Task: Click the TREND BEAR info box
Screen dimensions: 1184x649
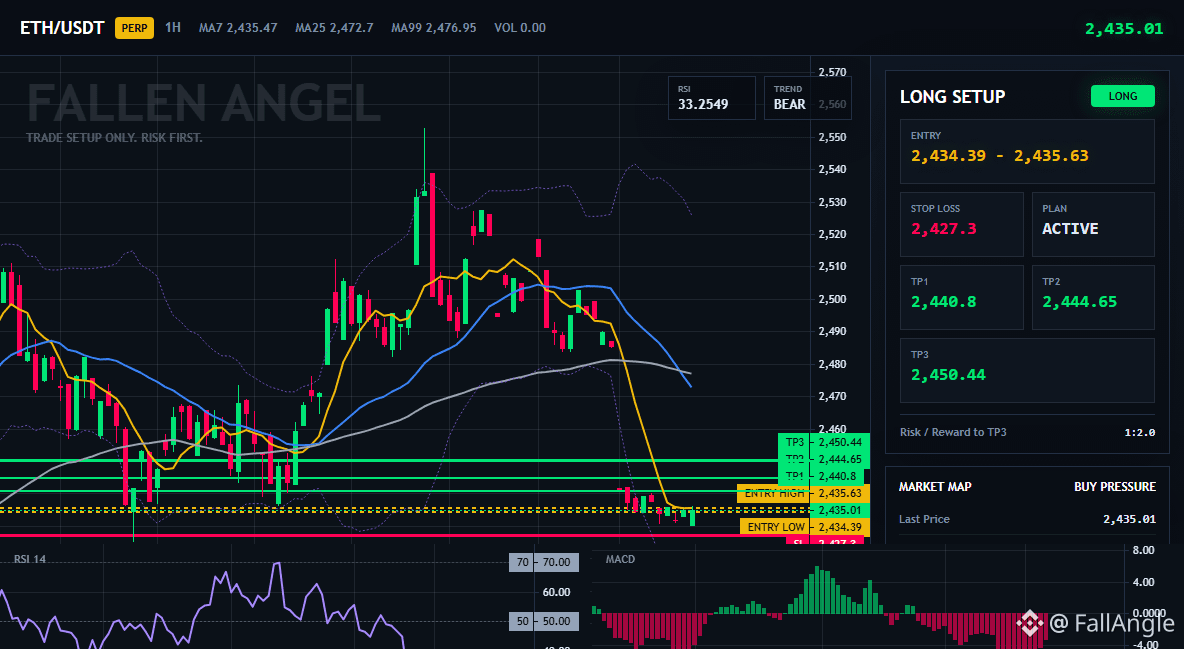Action: tap(807, 97)
